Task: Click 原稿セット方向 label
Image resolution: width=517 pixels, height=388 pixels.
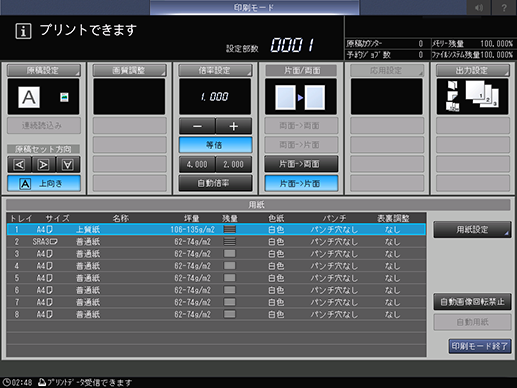Action: 44,149
